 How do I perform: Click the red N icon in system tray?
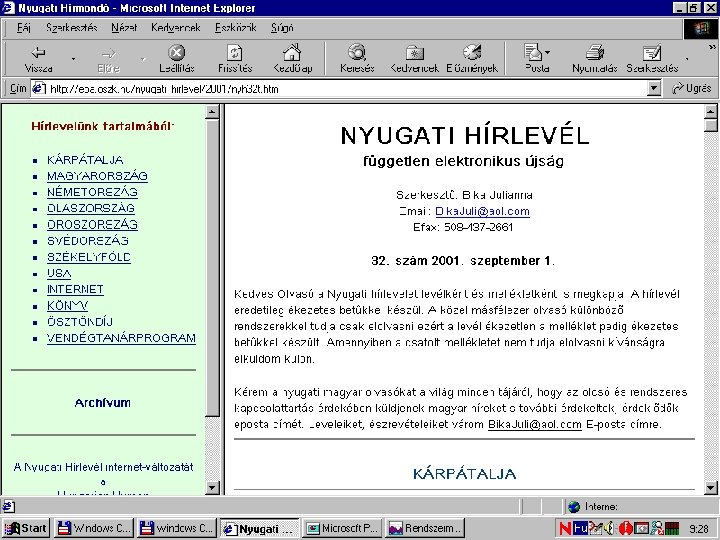[x=566, y=528]
